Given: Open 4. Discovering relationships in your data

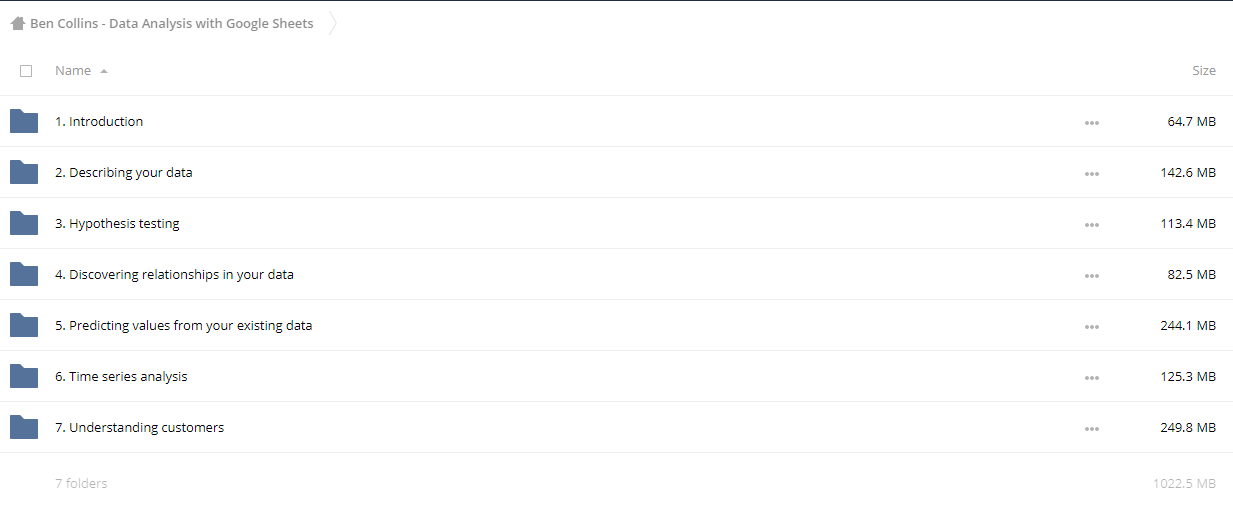Looking at the screenshot, I should click(174, 274).
